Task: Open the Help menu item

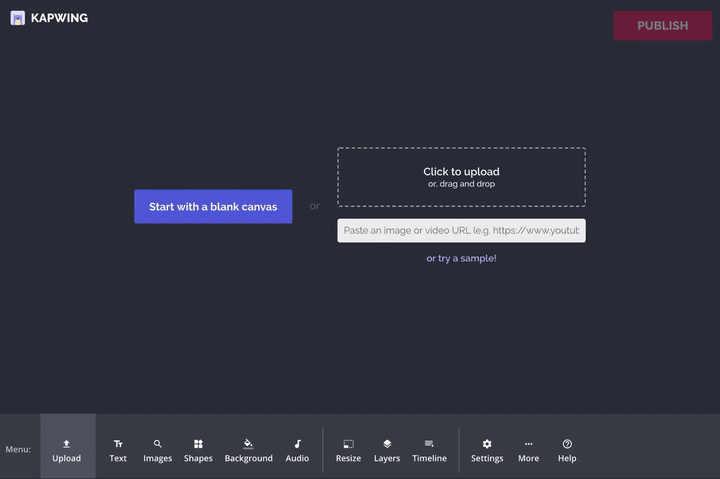Action: pos(567,450)
